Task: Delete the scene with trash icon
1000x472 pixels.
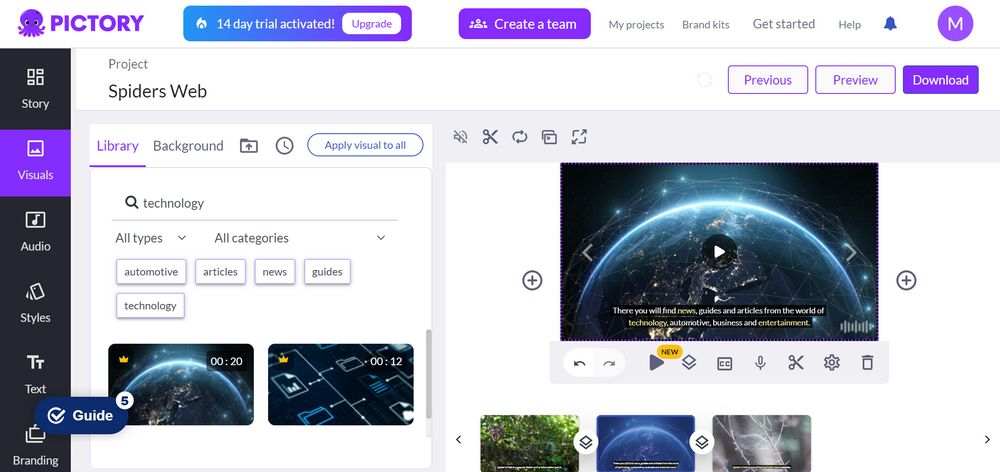Action: point(867,363)
